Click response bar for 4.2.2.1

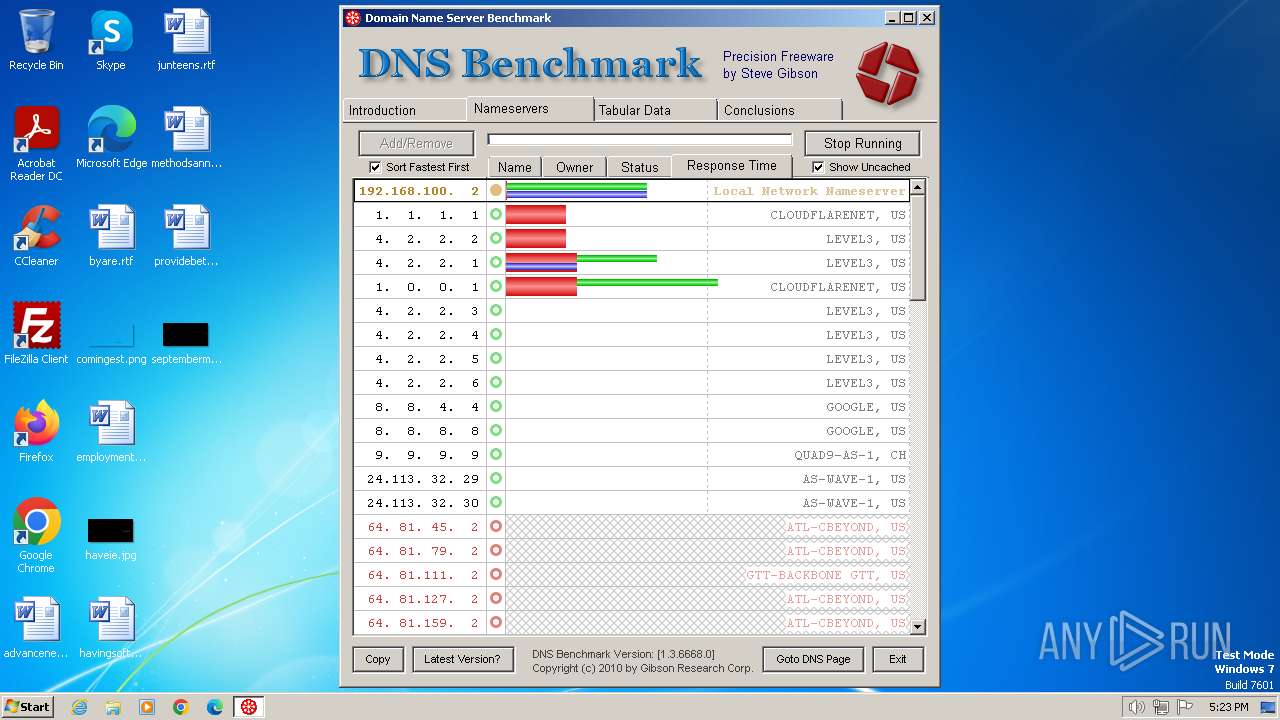(x=581, y=263)
